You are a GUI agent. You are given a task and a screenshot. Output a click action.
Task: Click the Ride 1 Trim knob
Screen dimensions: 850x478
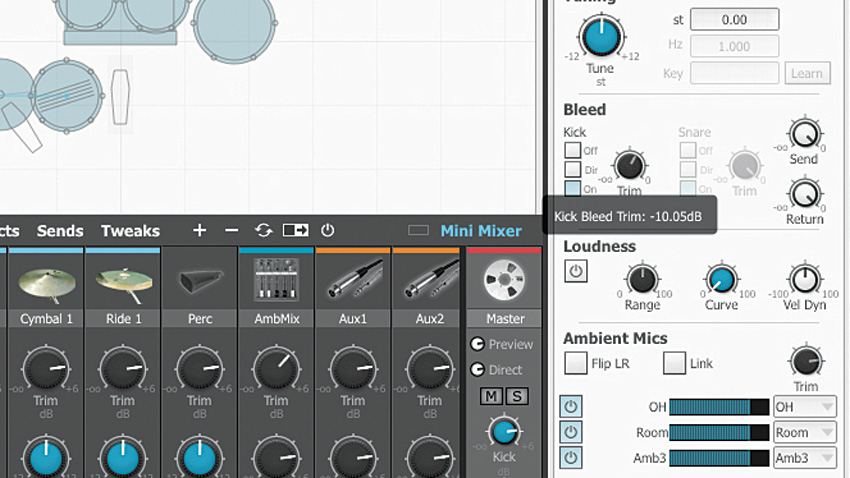pyautogui.click(x=124, y=369)
